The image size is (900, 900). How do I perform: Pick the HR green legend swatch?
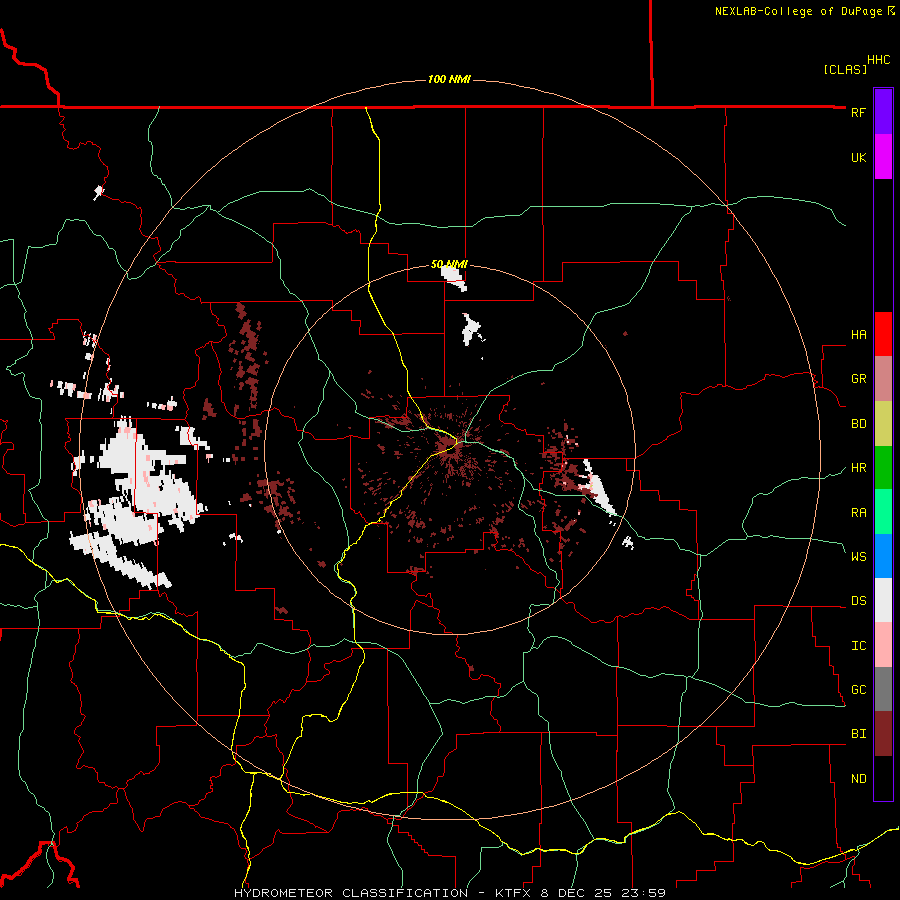[883, 468]
